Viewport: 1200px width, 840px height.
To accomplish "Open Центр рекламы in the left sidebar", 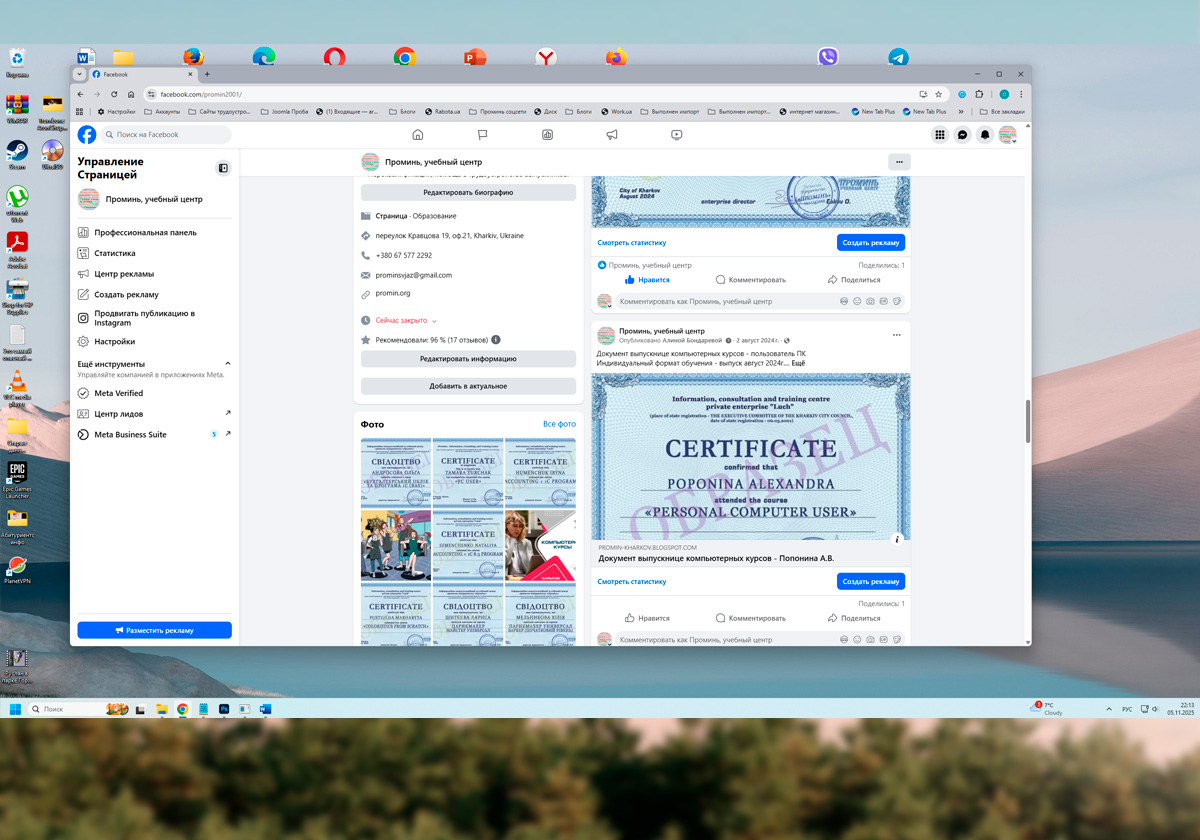I will pyautogui.click(x=124, y=274).
